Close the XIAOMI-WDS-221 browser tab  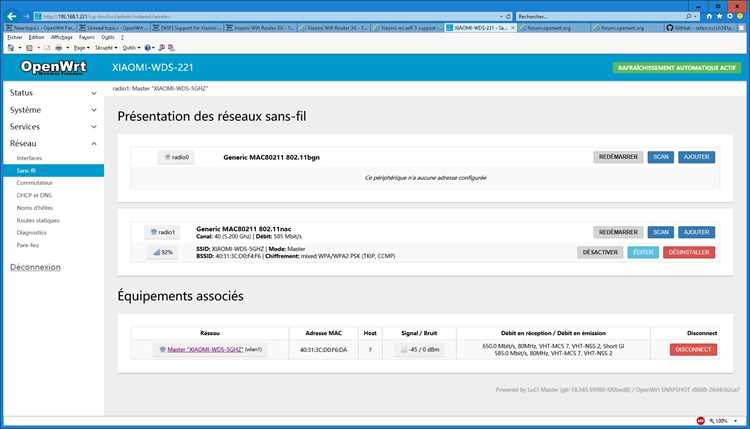(513, 28)
